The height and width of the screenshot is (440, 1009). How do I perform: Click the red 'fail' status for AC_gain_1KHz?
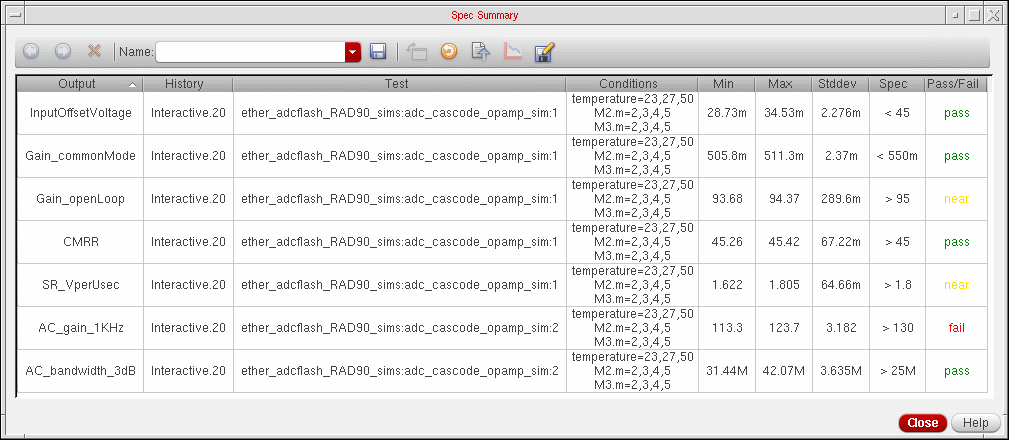coord(956,328)
